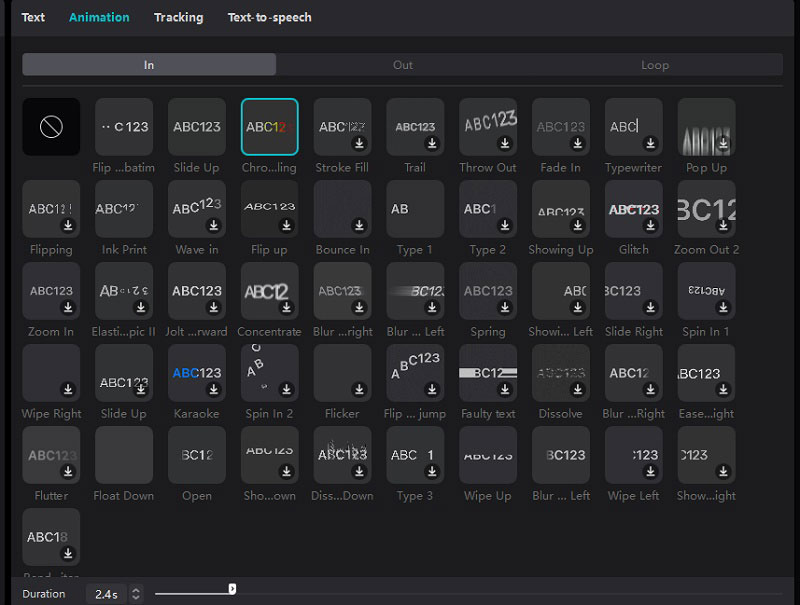Download the Typewriter animation preset
800x605 pixels.
pyautogui.click(x=650, y=143)
